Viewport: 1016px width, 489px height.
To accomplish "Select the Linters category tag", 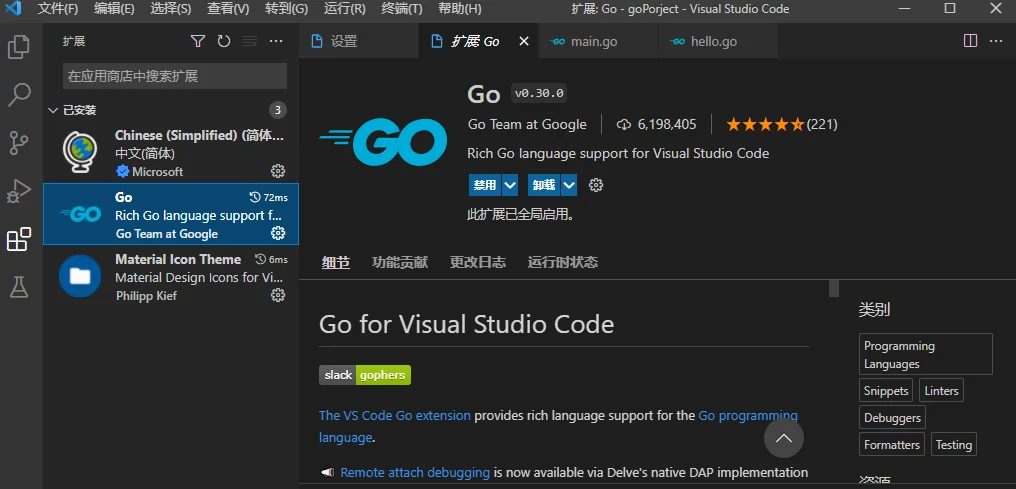I will [941, 391].
